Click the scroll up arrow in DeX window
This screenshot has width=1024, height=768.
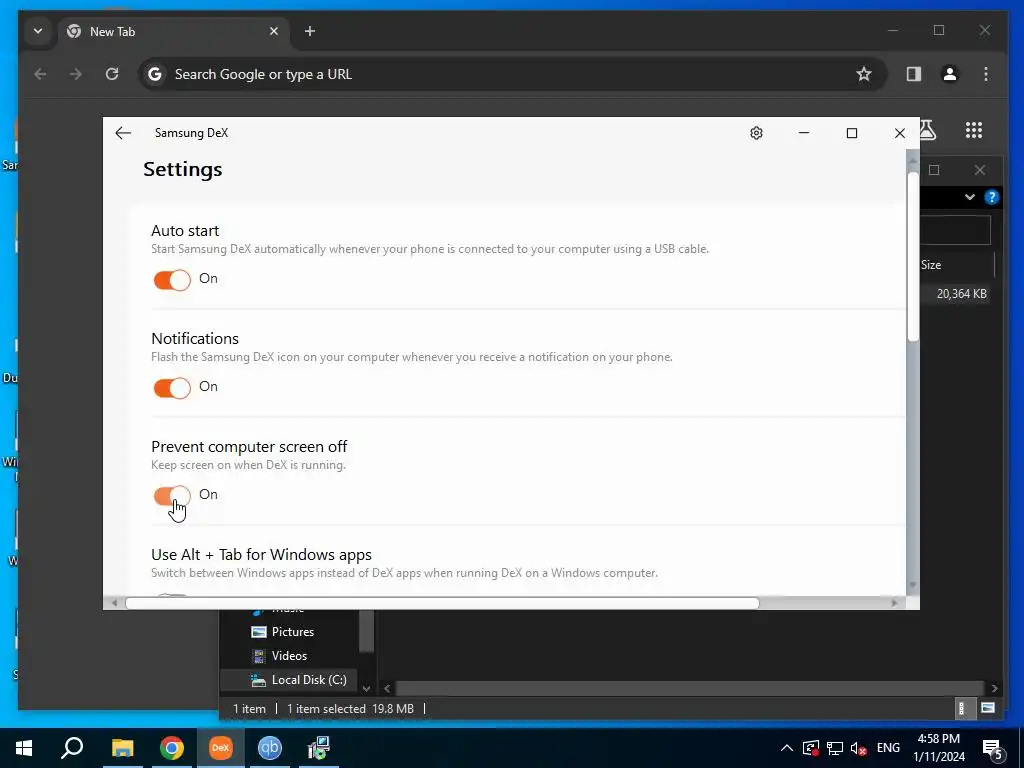point(913,161)
